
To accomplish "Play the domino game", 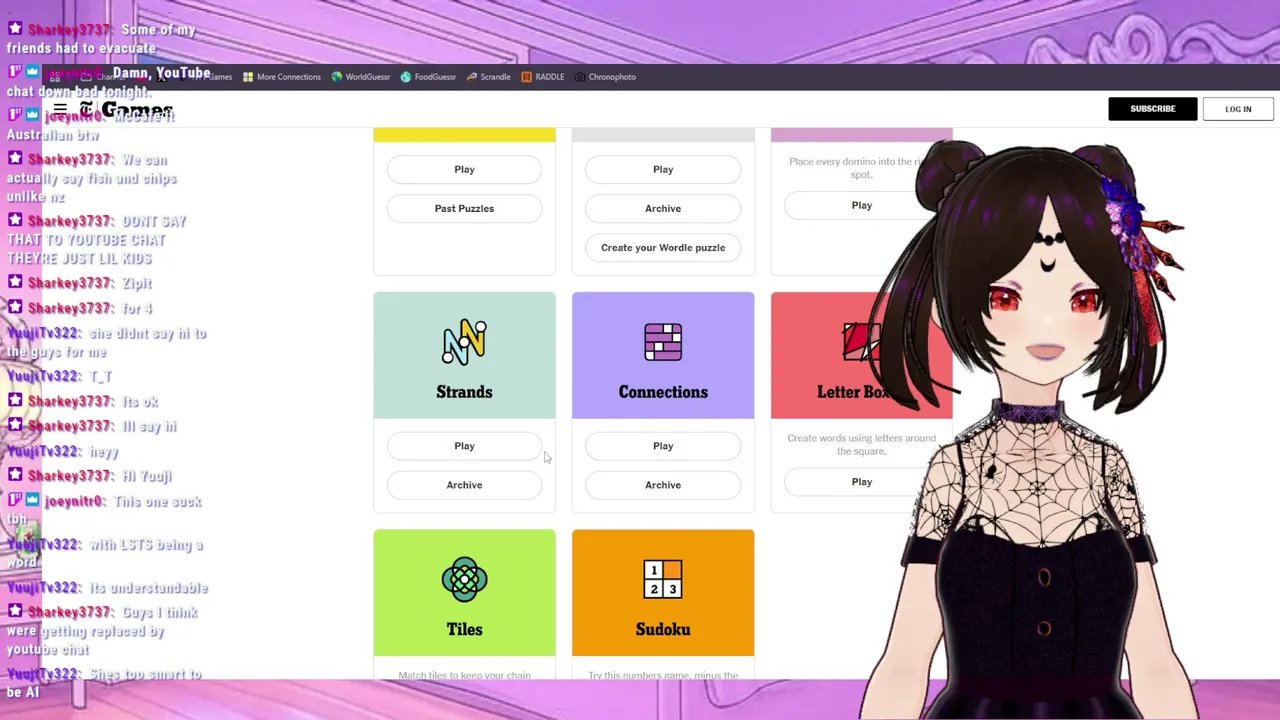I will [x=861, y=205].
